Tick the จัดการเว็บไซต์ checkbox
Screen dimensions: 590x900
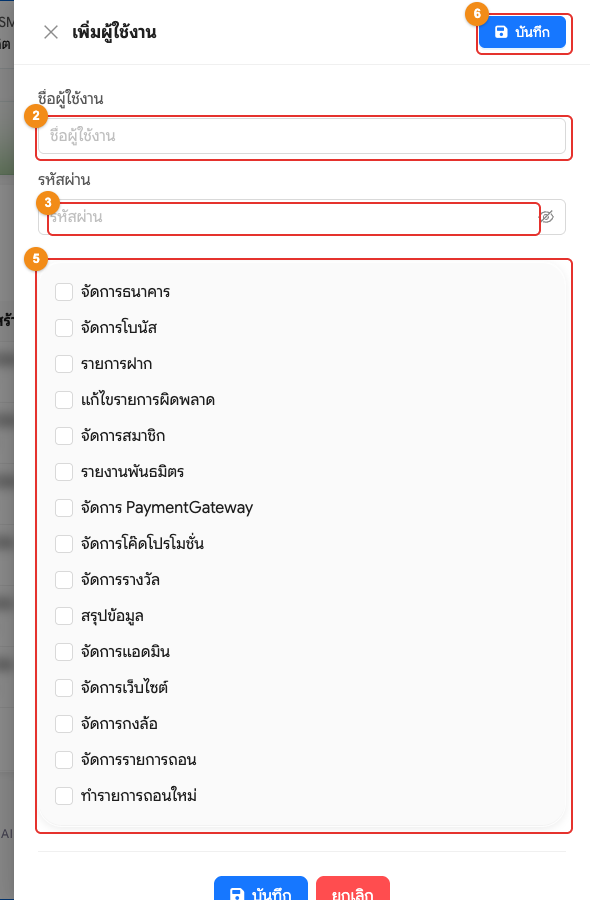tap(64, 688)
